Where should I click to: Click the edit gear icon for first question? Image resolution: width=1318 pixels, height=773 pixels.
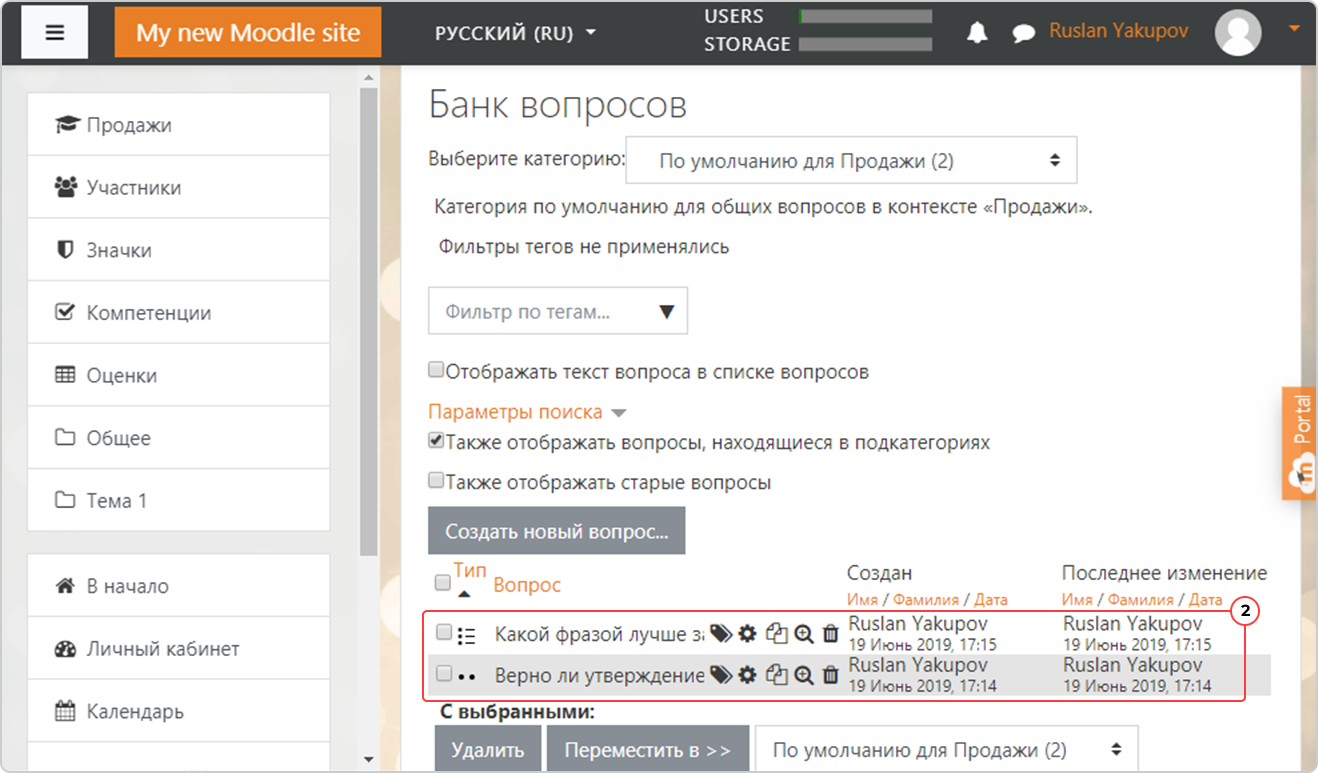[747, 634]
